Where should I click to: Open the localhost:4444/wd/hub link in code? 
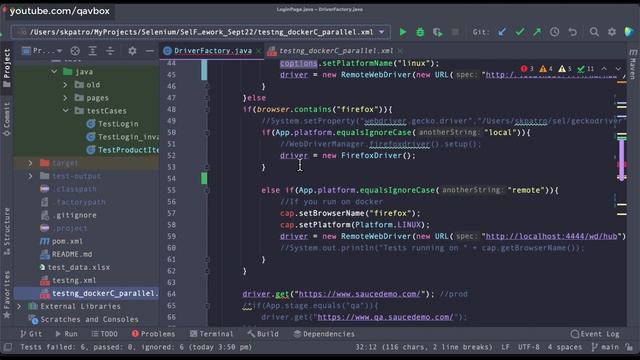(551, 236)
